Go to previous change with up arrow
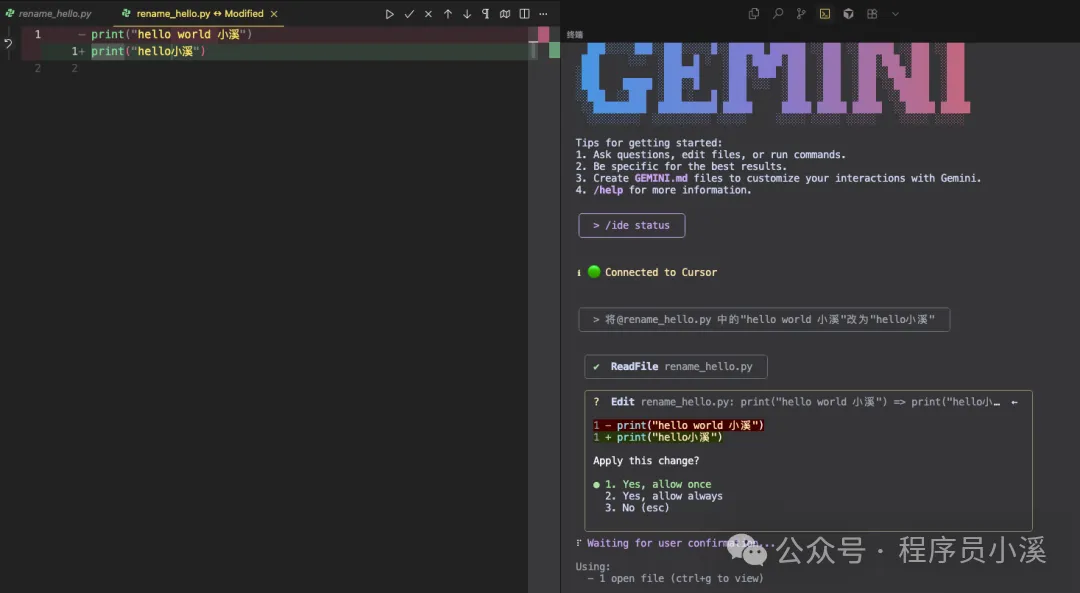Viewport: 1080px width, 593px height. pos(448,14)
